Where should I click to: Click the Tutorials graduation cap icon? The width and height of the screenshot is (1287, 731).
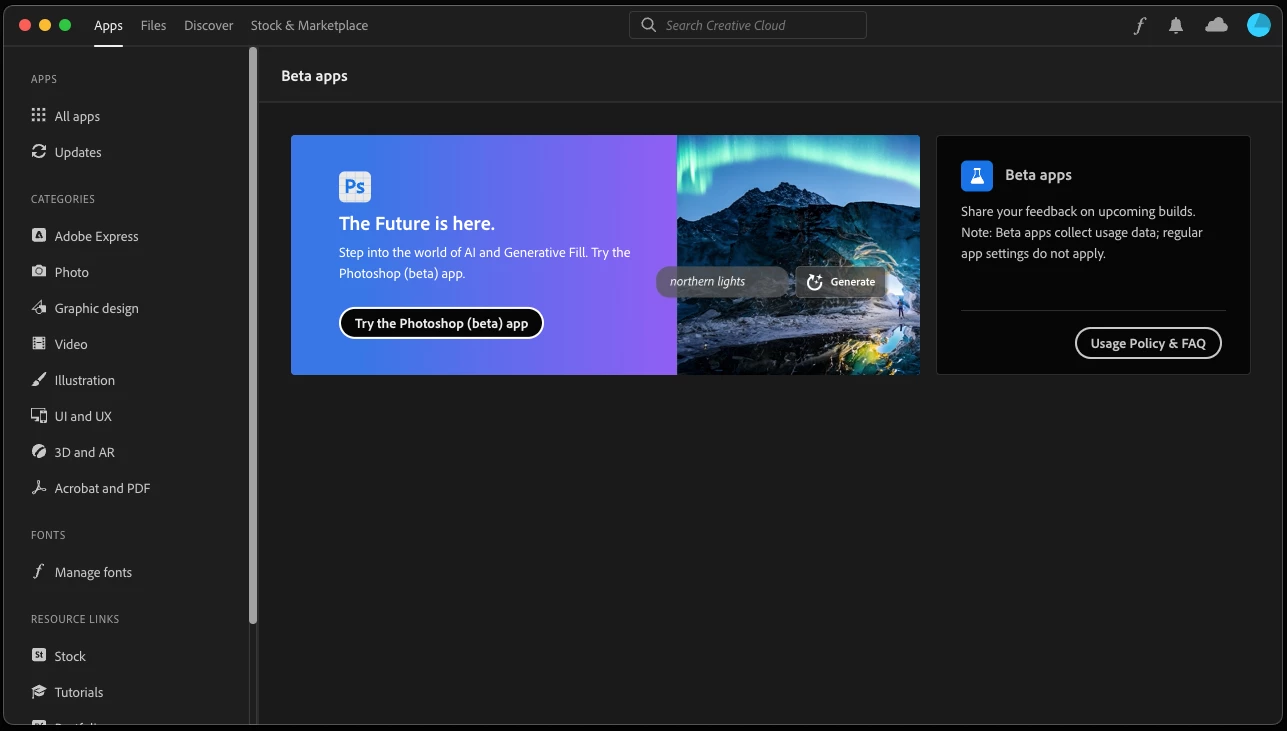coord(39,692)
